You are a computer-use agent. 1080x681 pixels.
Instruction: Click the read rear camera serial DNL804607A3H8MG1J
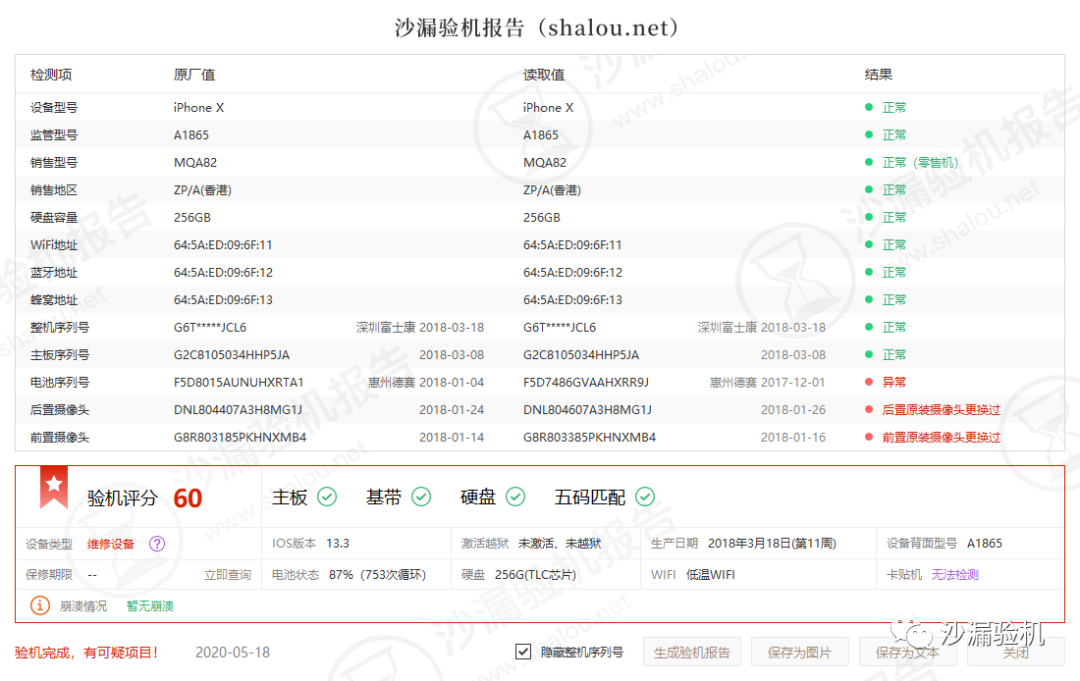click(587, 410)
